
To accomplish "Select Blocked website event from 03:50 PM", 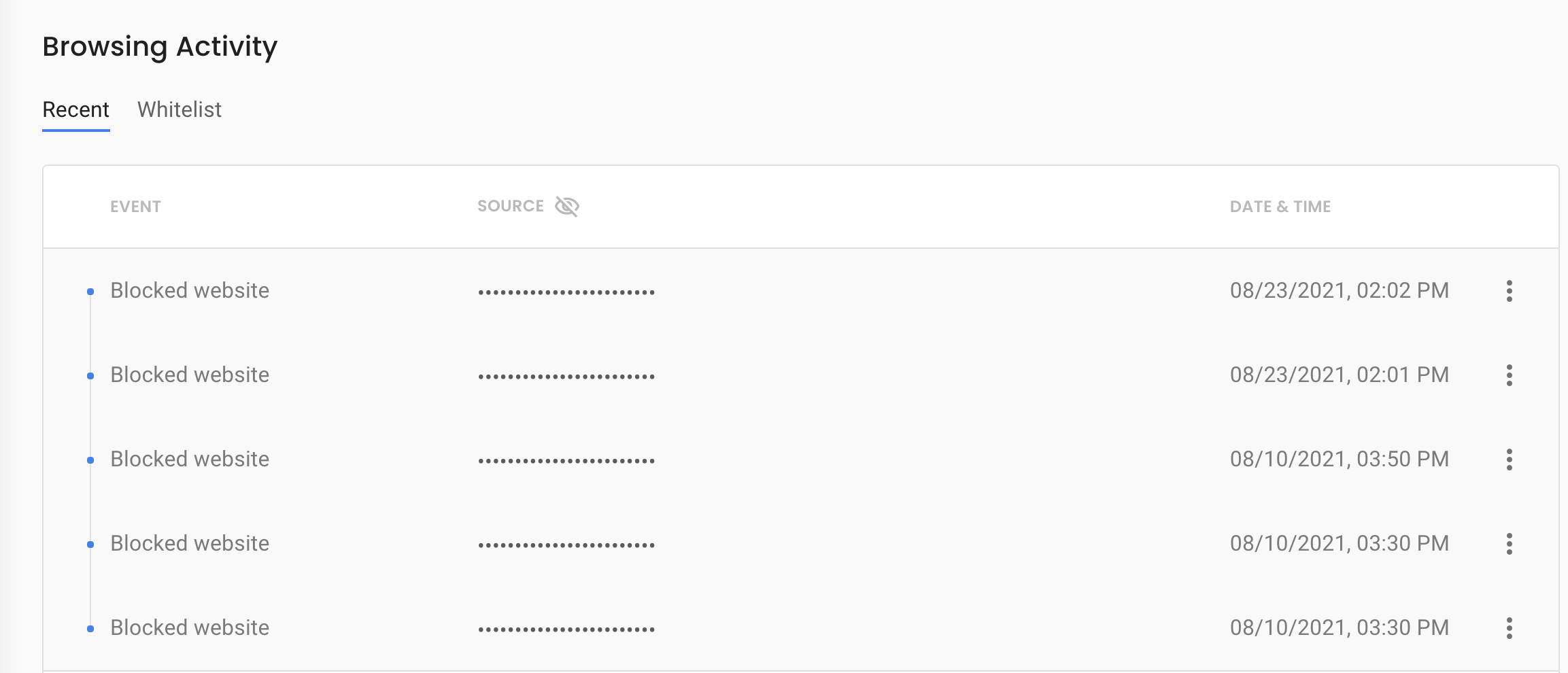I will coord(190,460).
